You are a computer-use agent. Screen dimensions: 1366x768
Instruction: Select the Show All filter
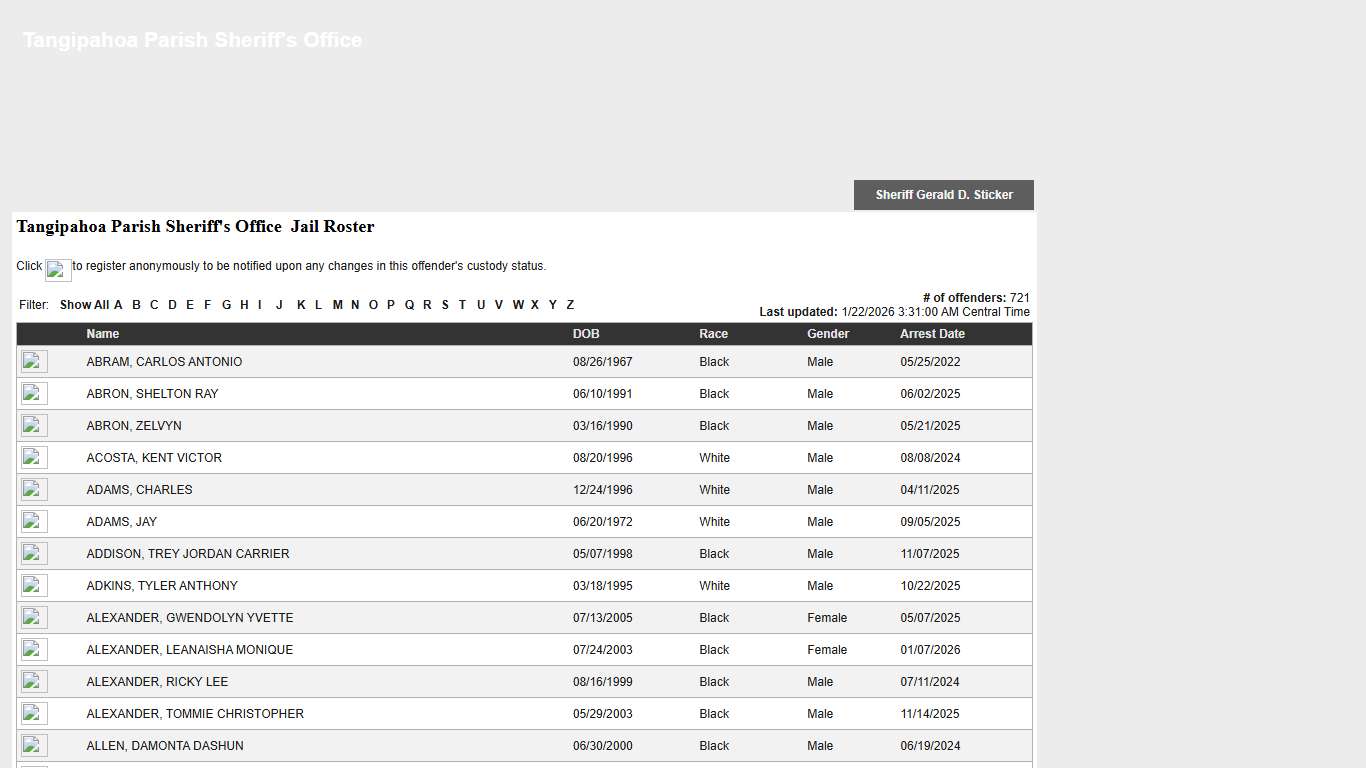point(84,305)
